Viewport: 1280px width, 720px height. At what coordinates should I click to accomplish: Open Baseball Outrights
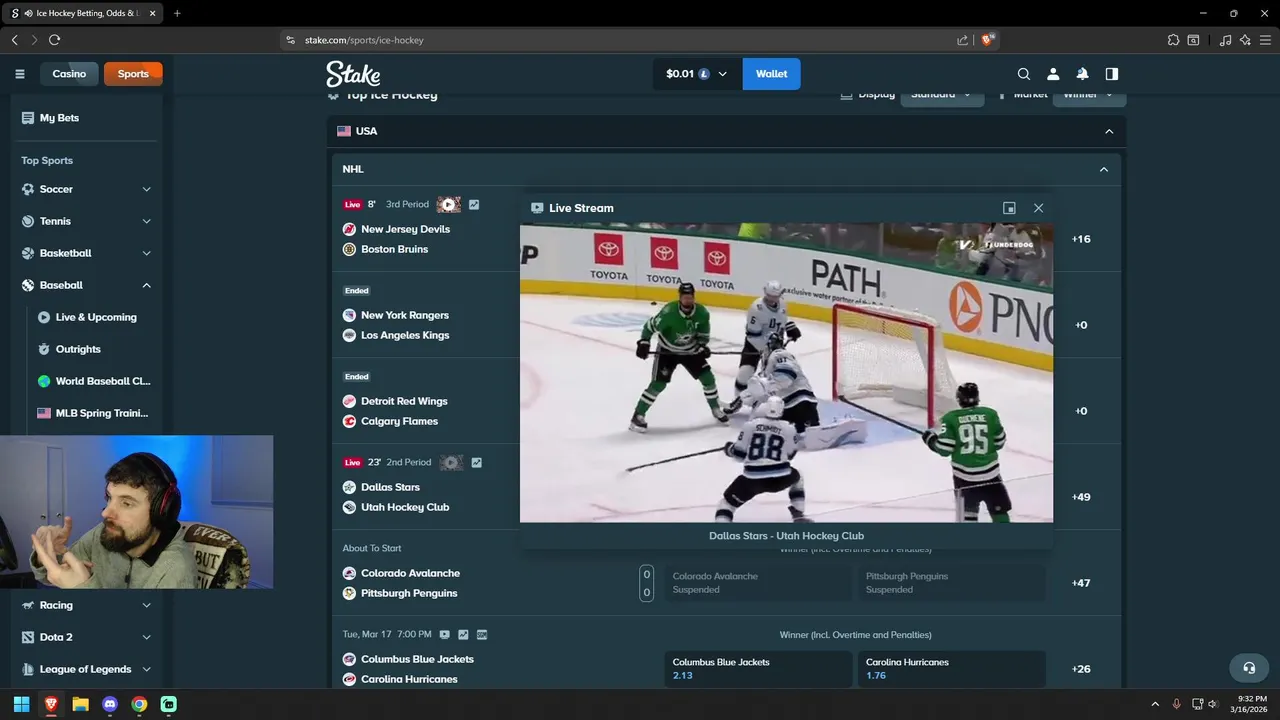pos(78,349)
